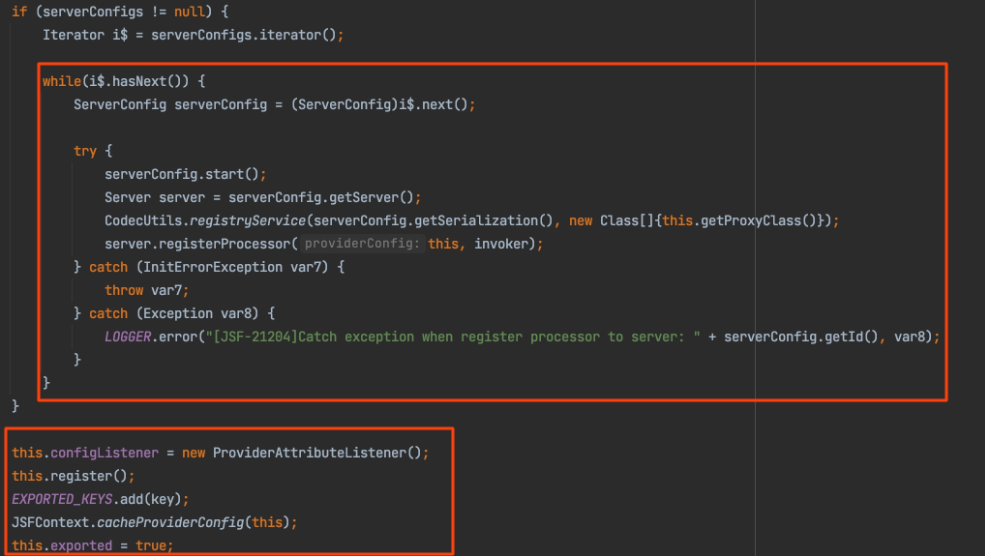Image resolution: width=985 pixels, height=556 pixels.
Task: Click 'this.configListener = new ProviderAttributeListener();' line
Action: (x=220, y=454)
